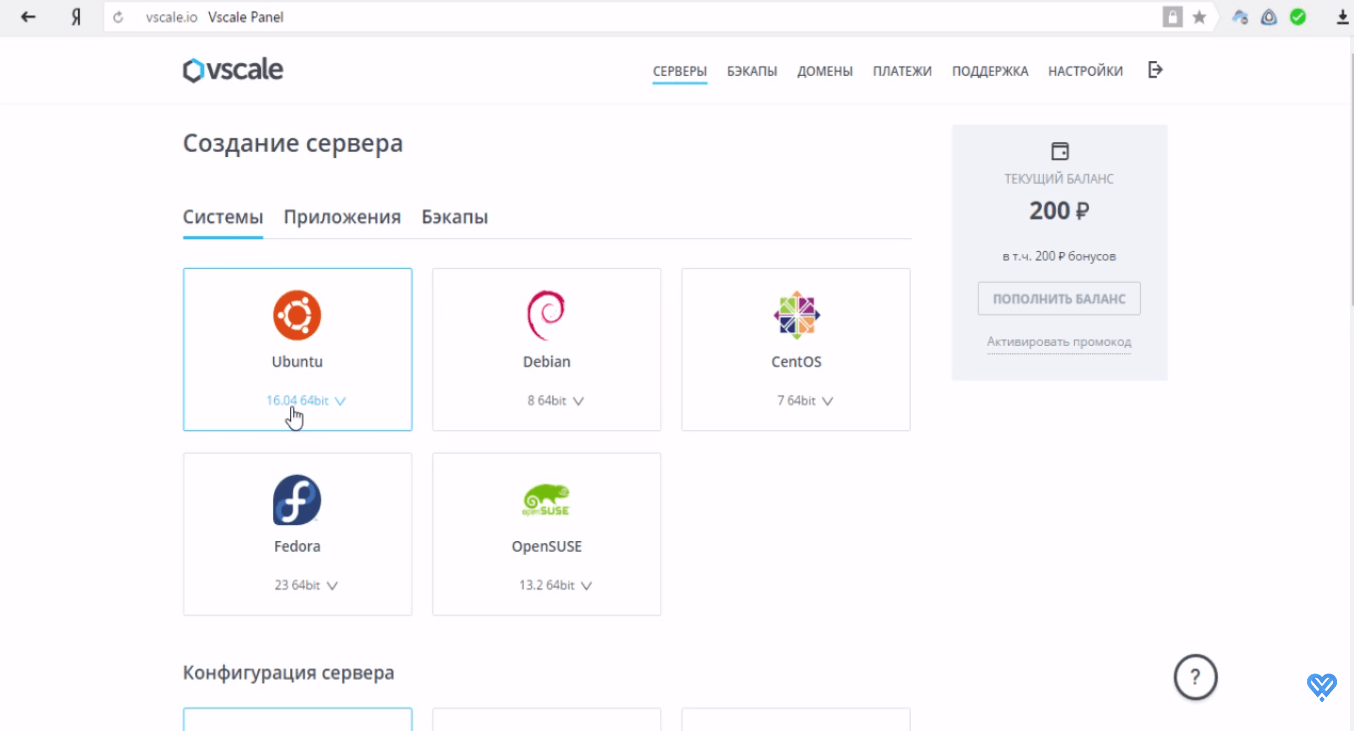1354x731 pixels.
Task: Open the blue shield extension icon
Action: pos(1269,17)
